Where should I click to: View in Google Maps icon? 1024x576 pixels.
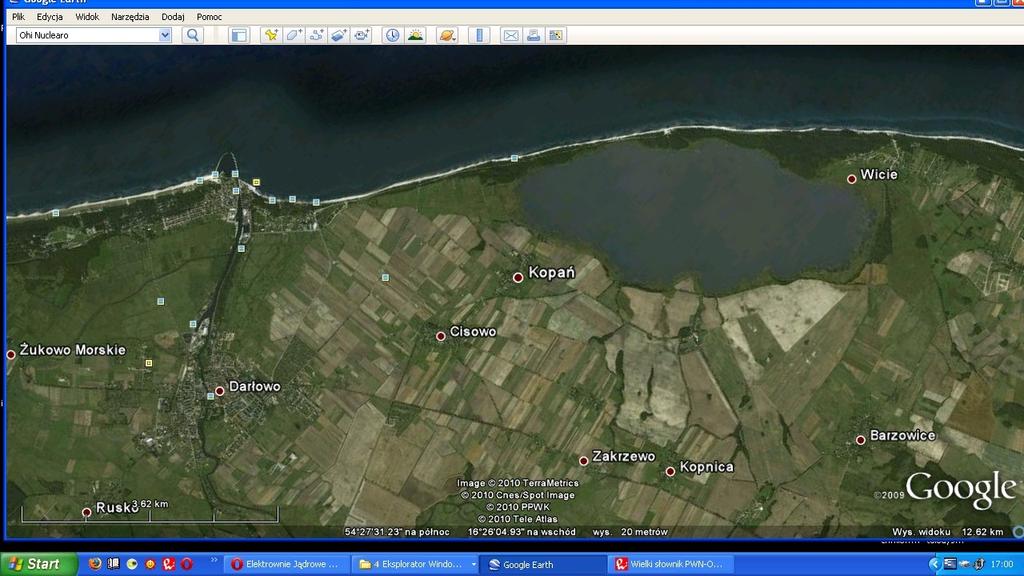(556, 35)
